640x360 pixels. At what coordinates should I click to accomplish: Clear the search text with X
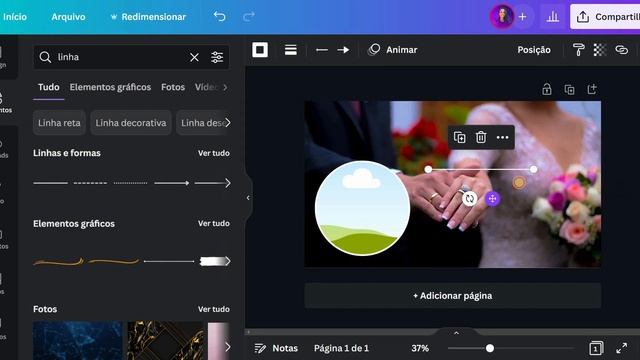point(194,57)
